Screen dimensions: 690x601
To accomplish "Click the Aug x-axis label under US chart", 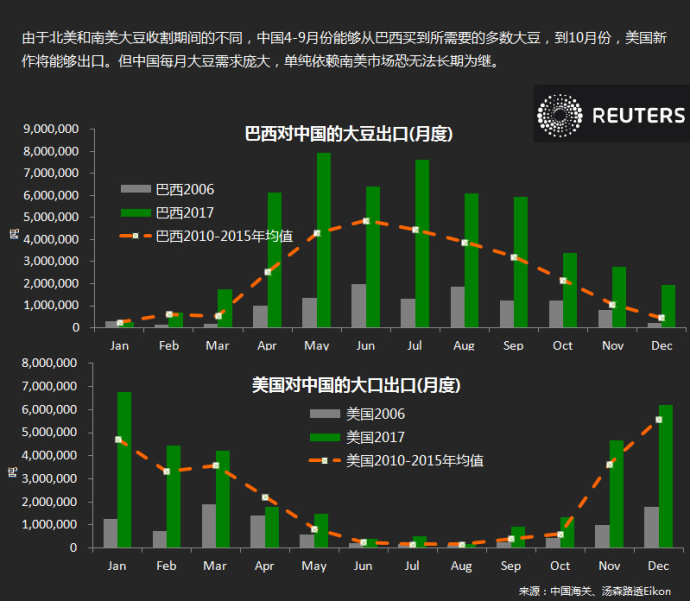I will coord(462,566).
